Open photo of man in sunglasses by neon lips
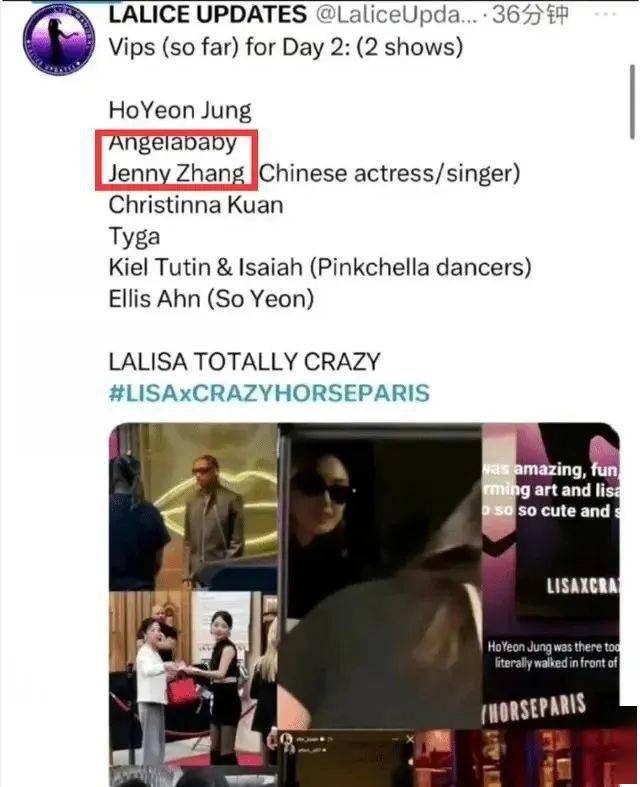Image resolution: width=640 pixels, height=787 pixels. pos(193,507)
